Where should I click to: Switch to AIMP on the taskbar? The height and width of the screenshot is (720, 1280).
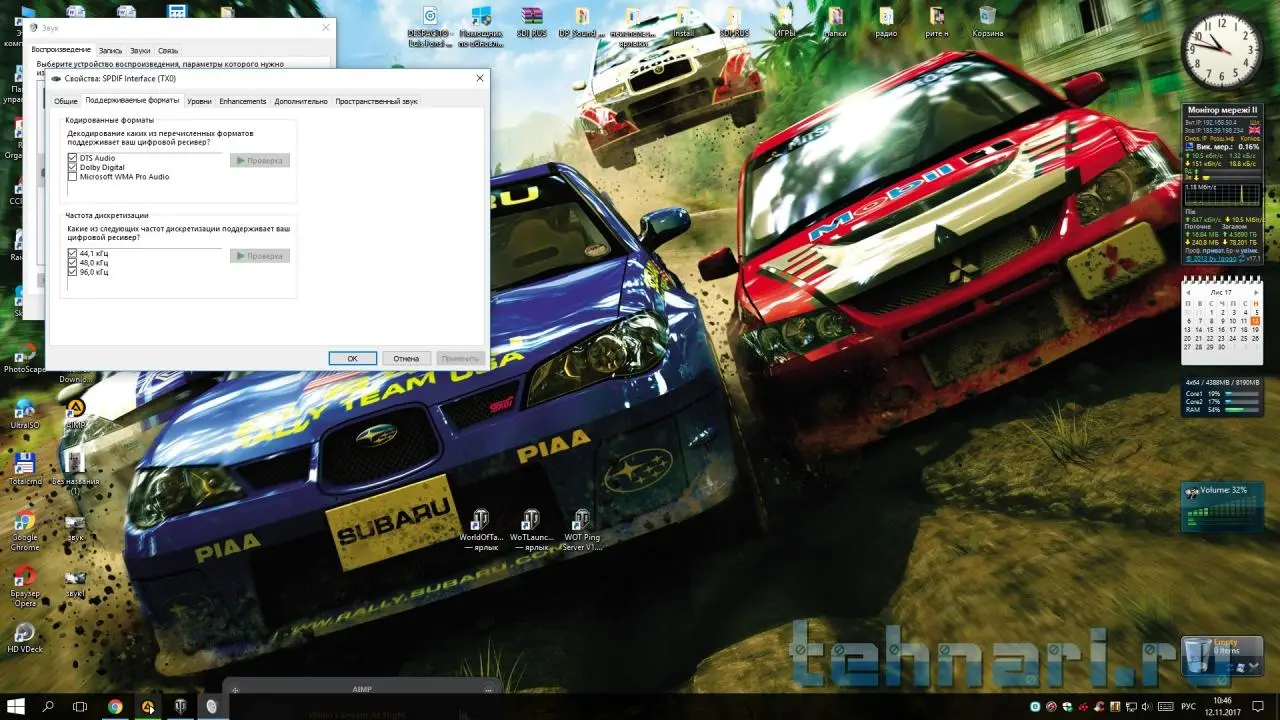click(148, 707)
